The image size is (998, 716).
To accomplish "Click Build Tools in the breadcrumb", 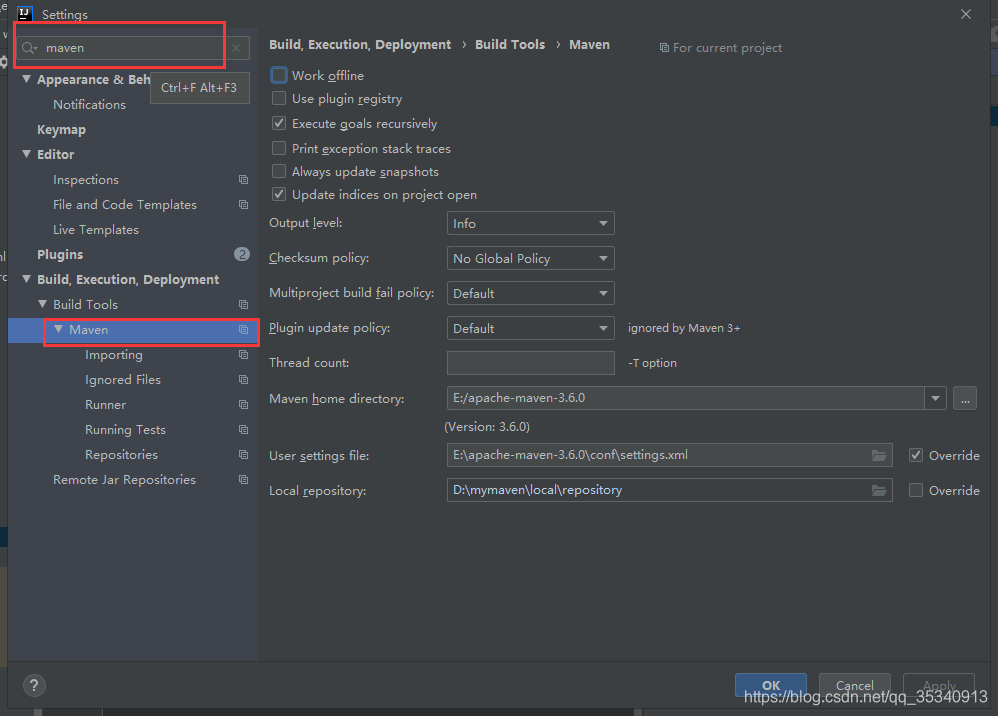I will click(510, 45).
